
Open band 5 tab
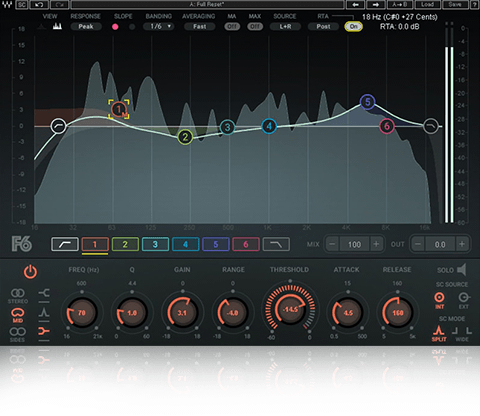[216, 244]
